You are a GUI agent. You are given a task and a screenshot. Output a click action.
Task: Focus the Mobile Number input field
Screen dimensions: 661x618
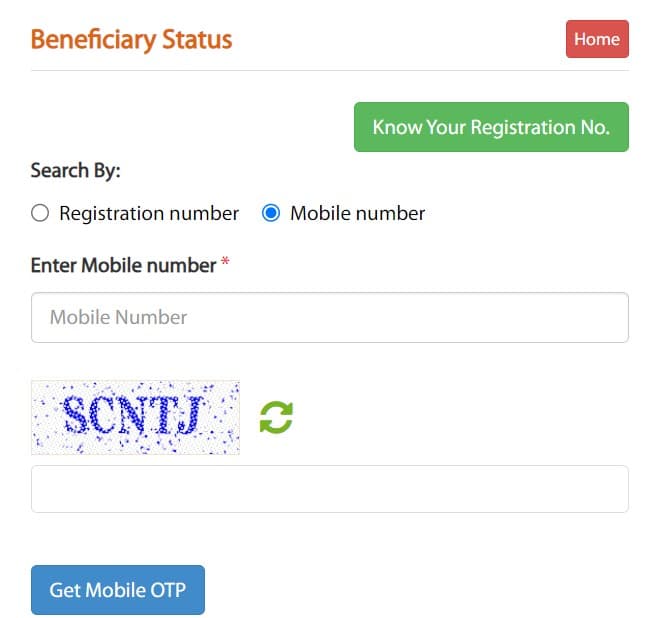click(x=330, y=317)
